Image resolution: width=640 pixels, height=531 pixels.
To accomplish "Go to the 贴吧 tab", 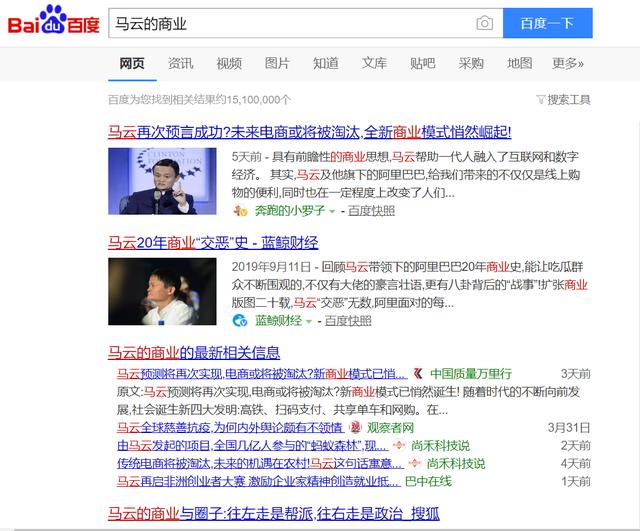I will coord(422,64).
